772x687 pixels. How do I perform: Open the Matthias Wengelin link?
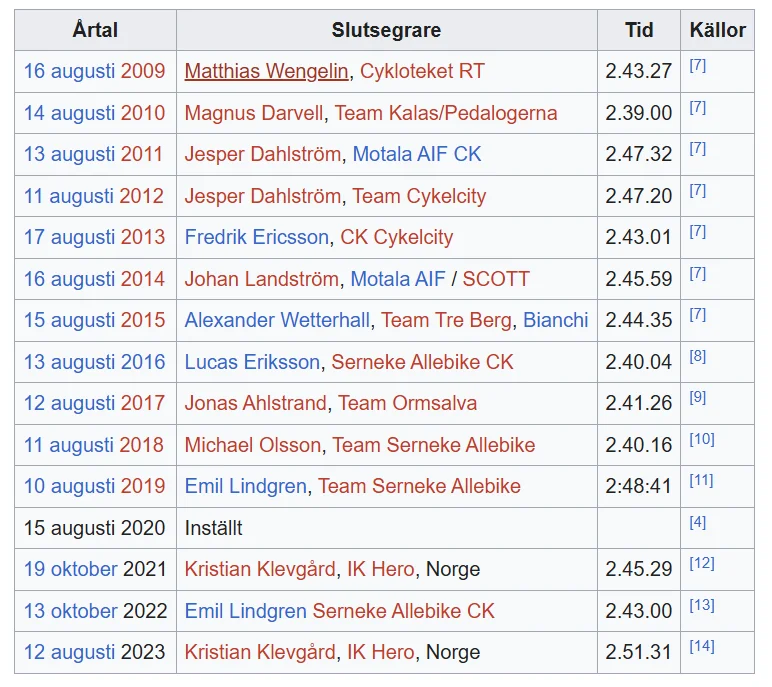[x=266, y=72]
